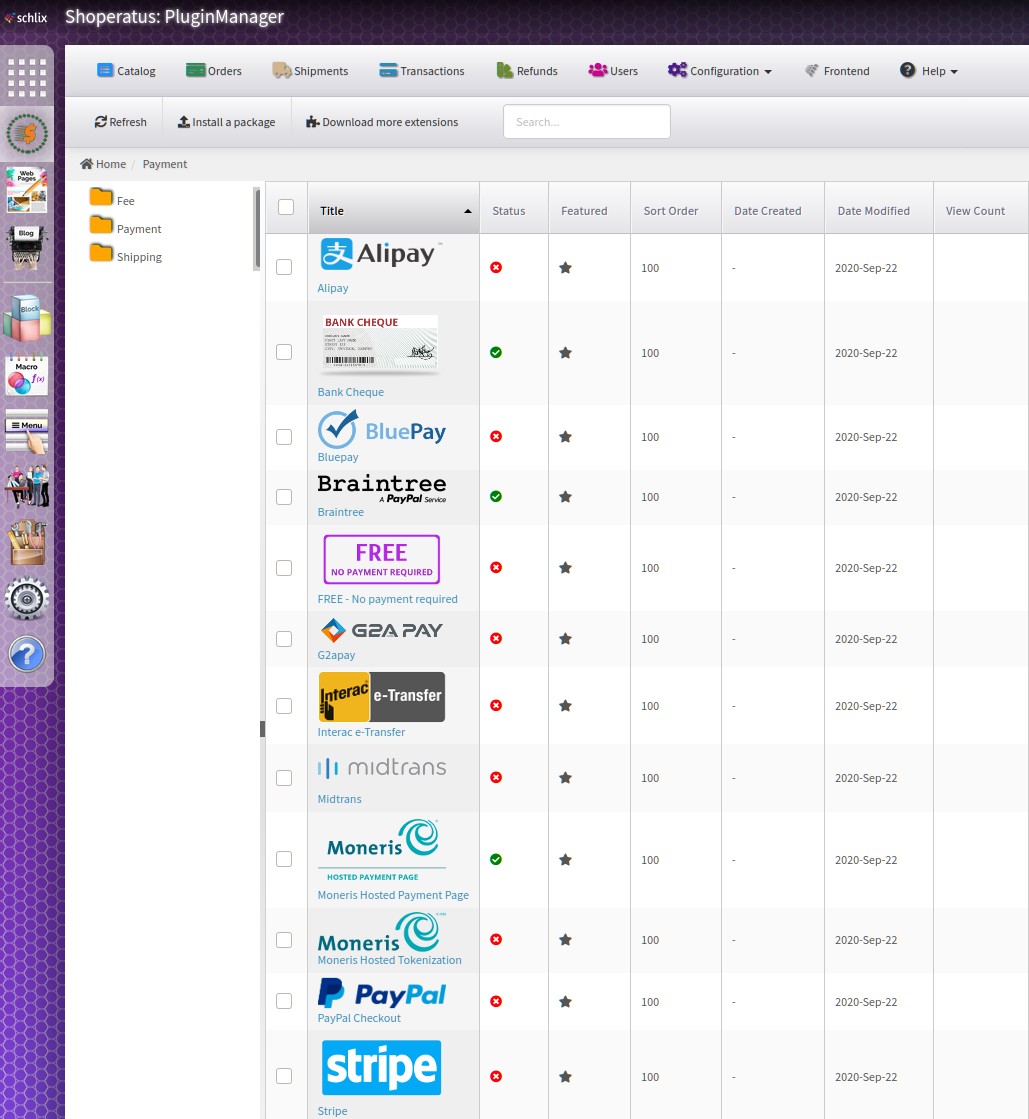This screenshot has width=1029, height=1119.
Task: Click Braintree green enabled status icon
Action: coord(496,497)
